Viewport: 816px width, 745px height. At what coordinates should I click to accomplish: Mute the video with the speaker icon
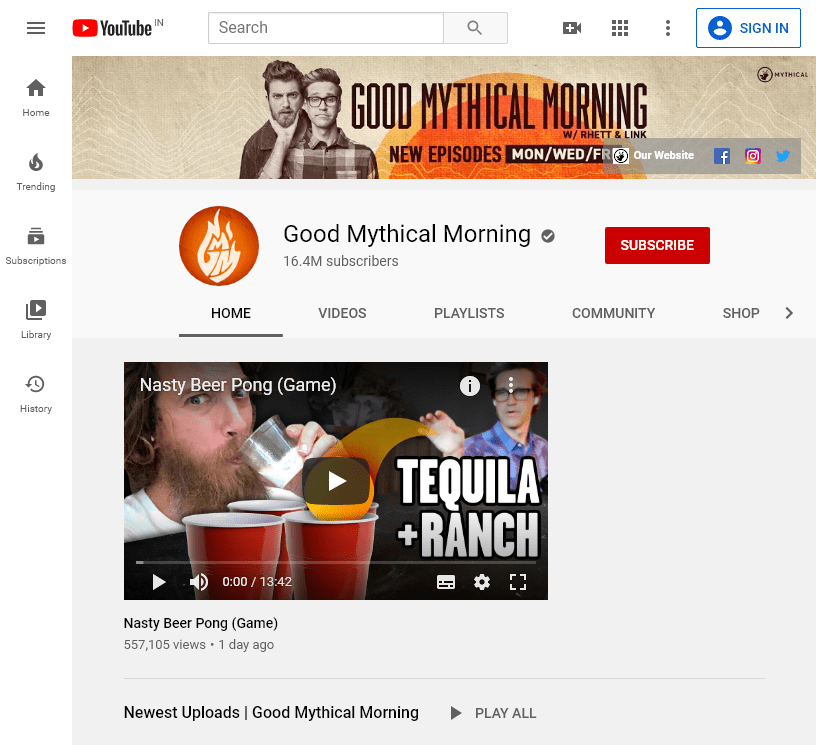[x=199, y=582]
